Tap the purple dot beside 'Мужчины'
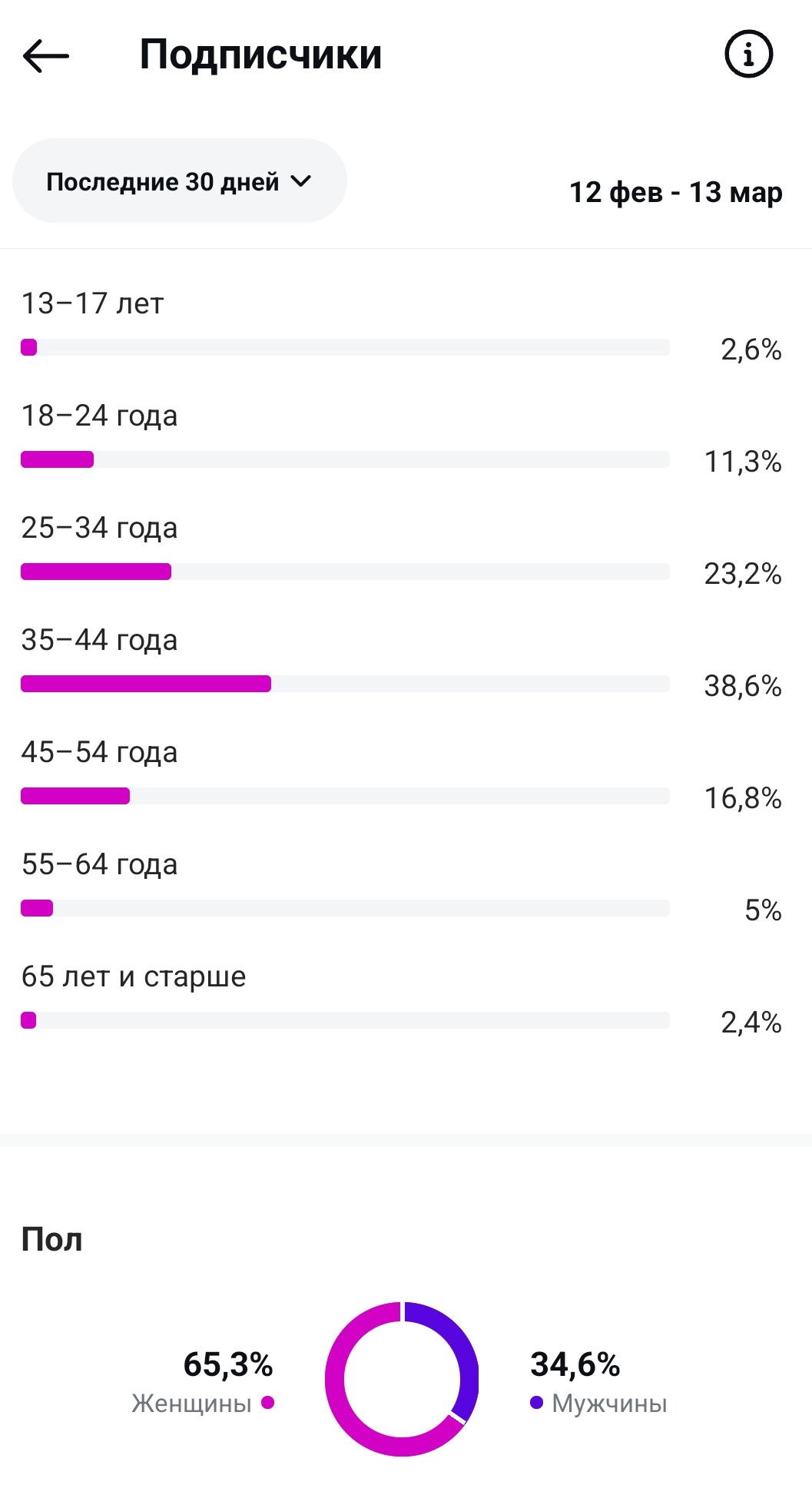Viewport: 812px width, 1485px height. (x=536, y=1403)
